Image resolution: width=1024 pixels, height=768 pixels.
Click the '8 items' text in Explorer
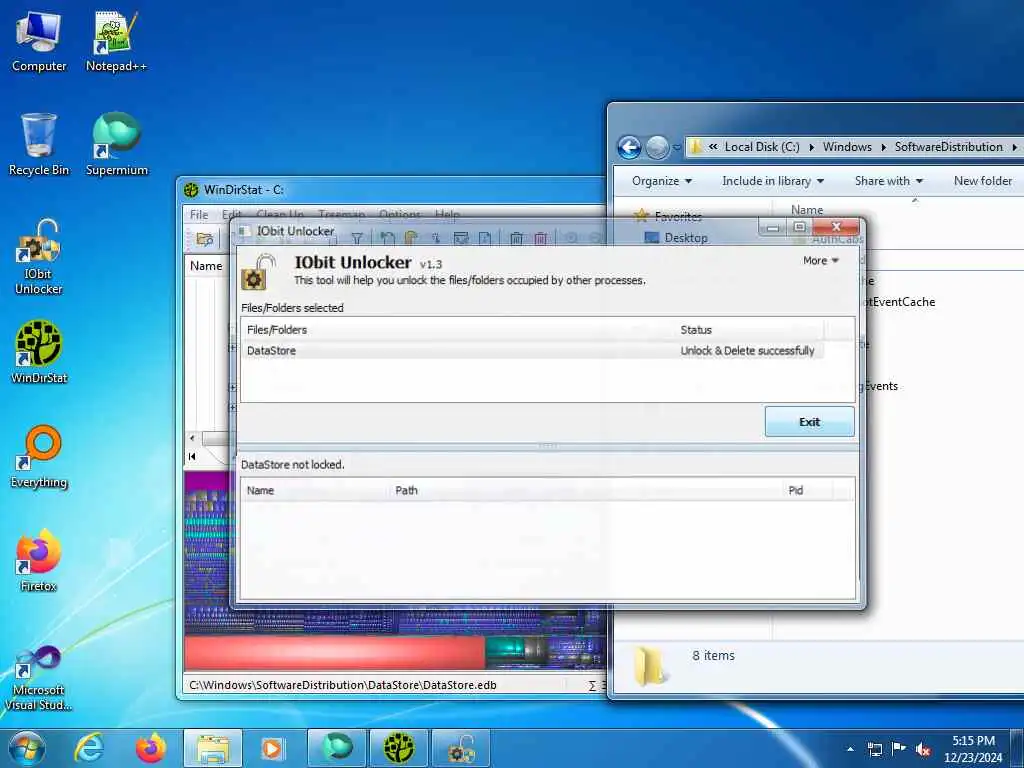[x=713, y=656]
